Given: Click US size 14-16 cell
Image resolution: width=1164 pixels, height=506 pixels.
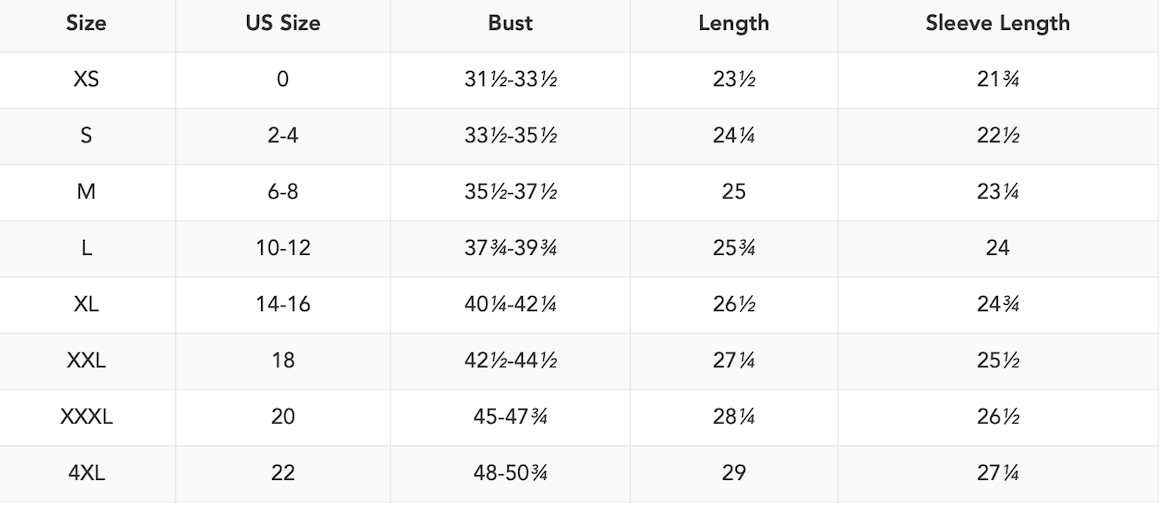Looking at the screenshot, I should [283, 305].
